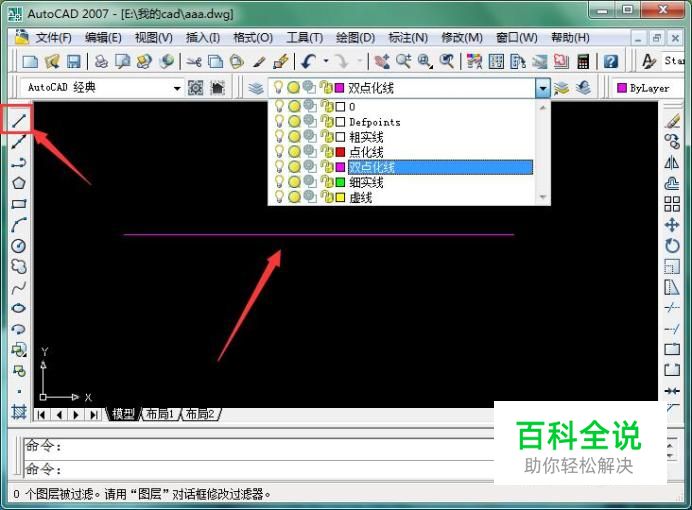Click the yellow color swatch of 虚线
Screen dimensions: 692x510
(x=340, y=197)
